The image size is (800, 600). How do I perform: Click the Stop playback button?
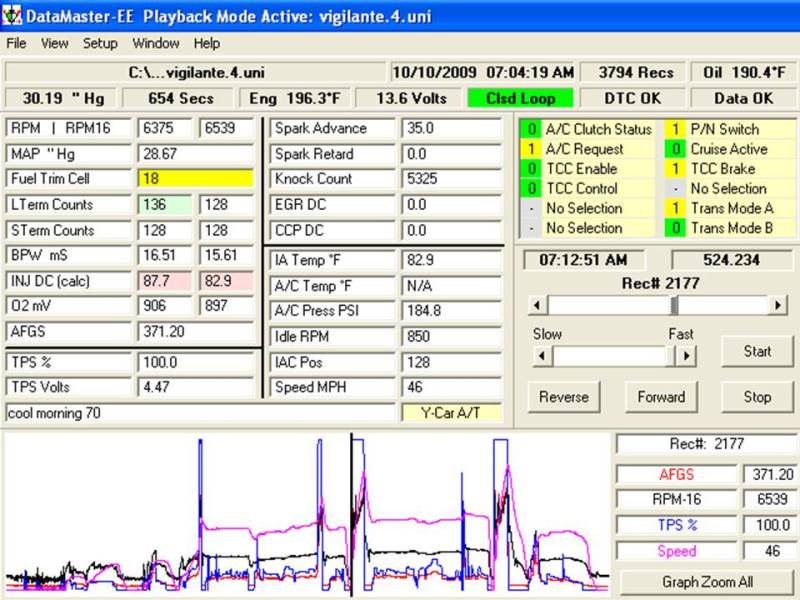757,397
